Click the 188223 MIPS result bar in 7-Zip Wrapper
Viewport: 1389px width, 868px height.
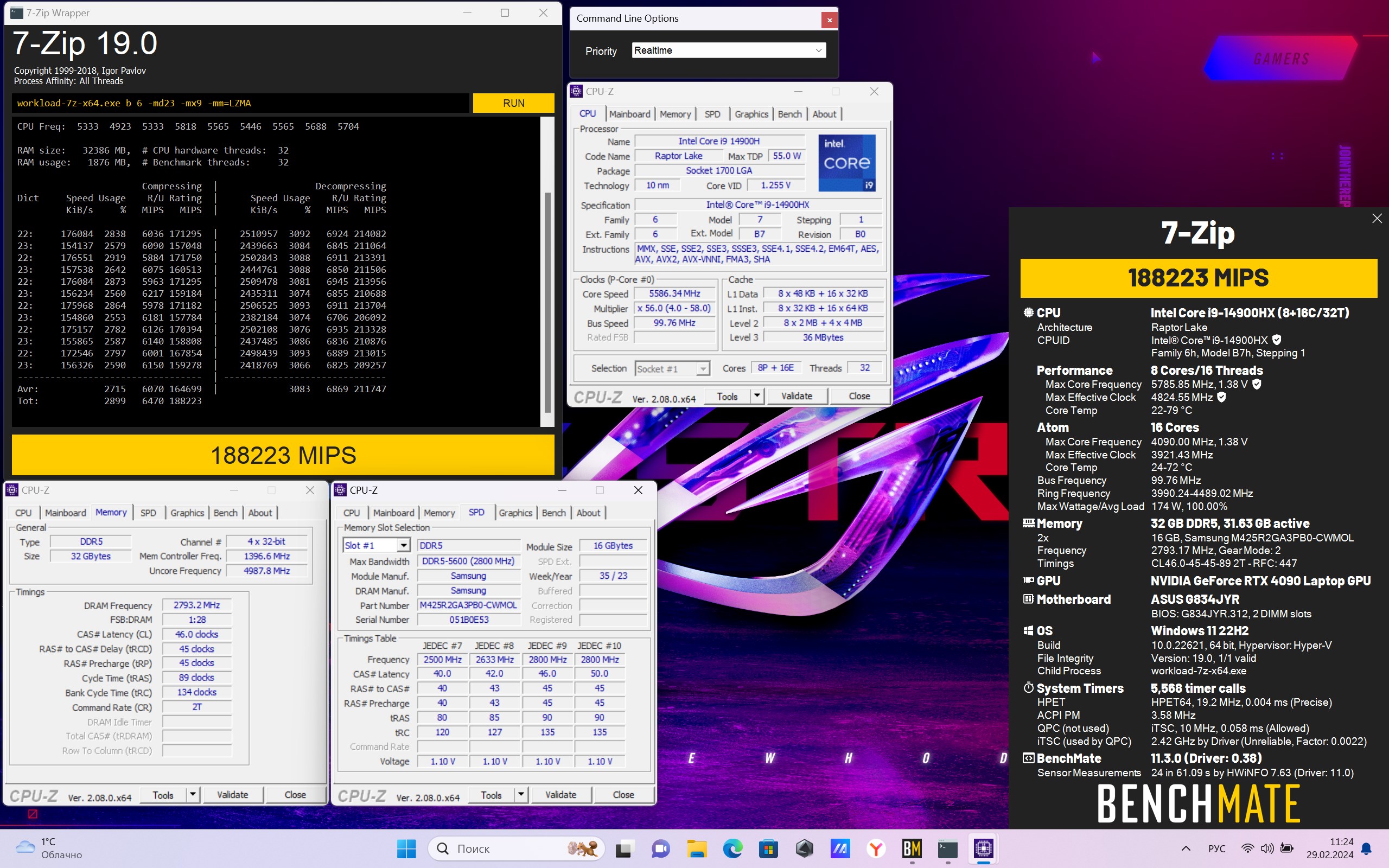point(283,455)
